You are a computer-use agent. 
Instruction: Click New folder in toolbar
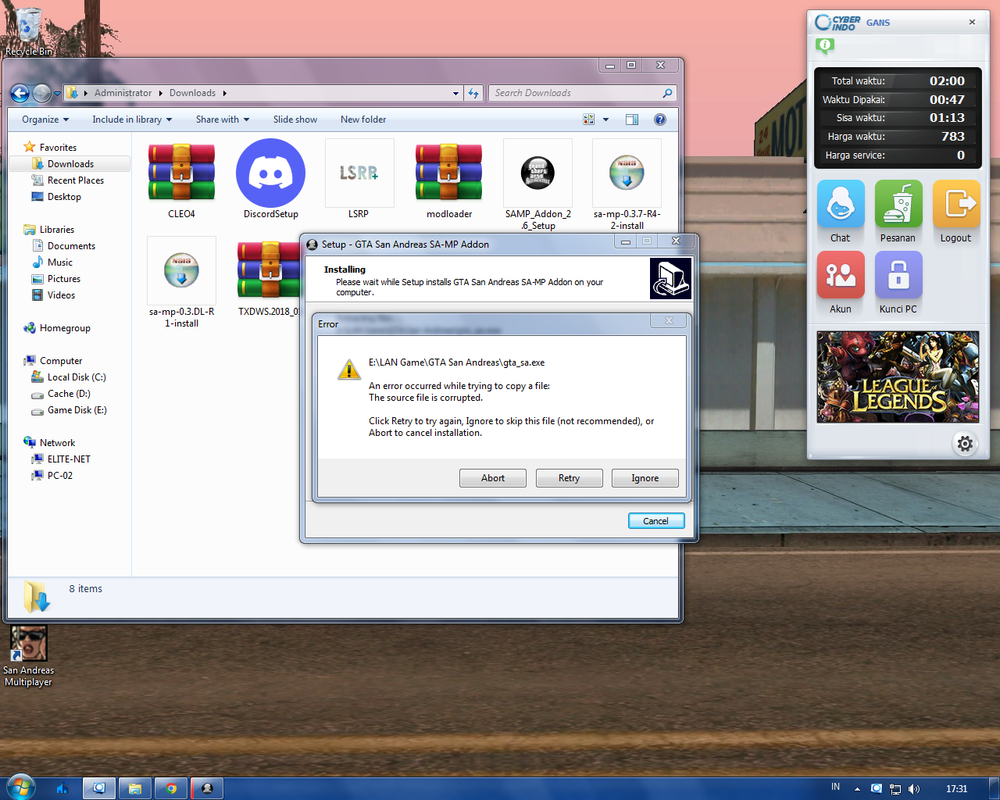(x=363, y=119)
